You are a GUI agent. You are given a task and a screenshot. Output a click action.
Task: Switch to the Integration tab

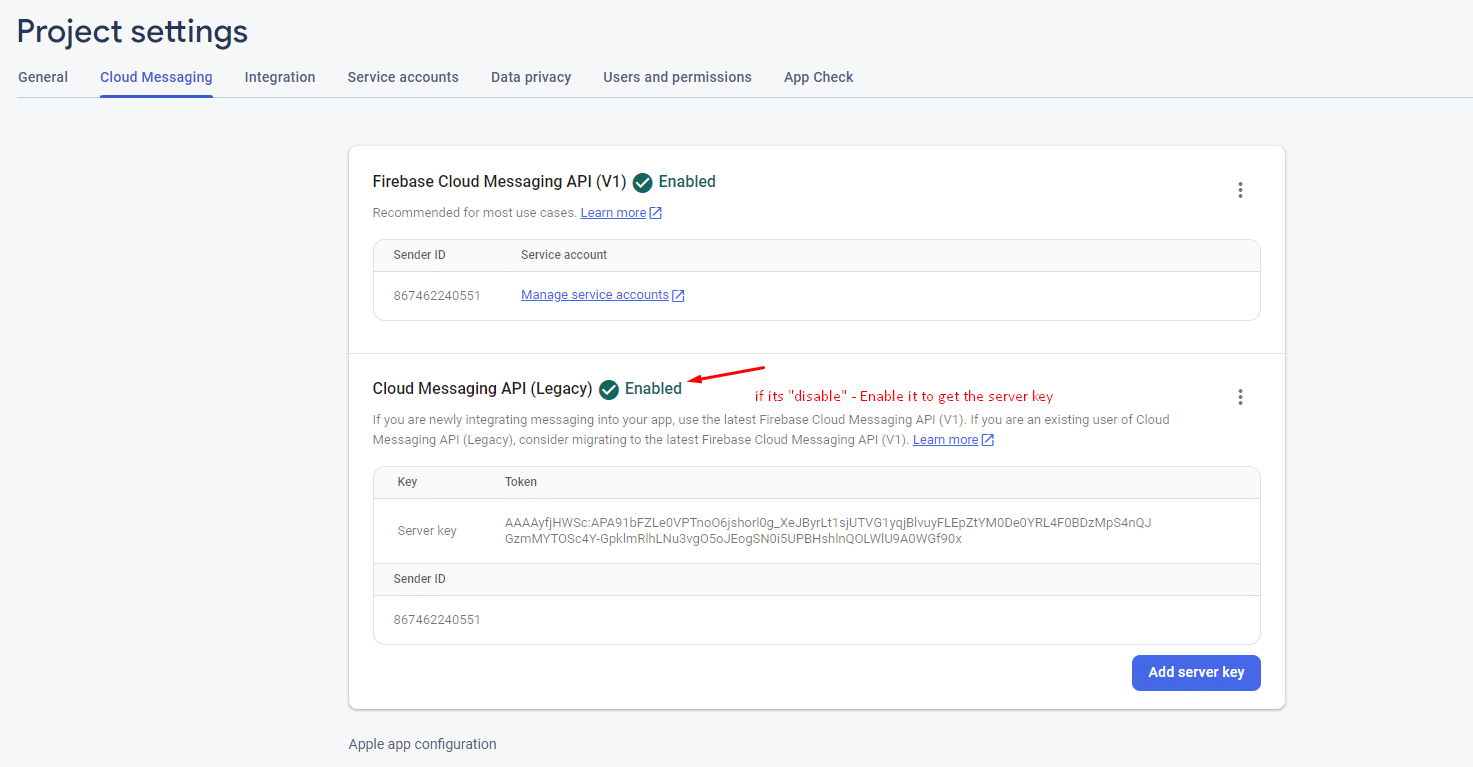pos(280,77)
